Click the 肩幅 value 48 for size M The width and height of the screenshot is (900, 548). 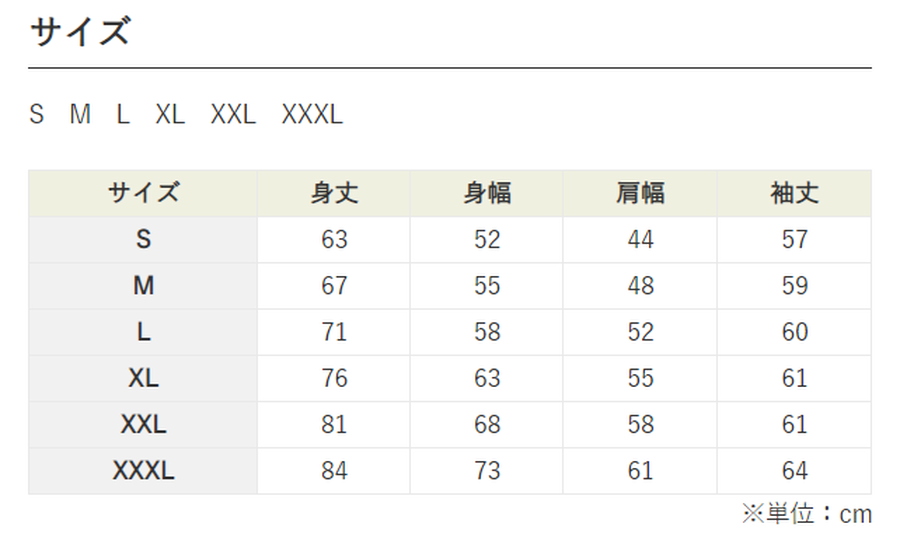pos(640,286)
